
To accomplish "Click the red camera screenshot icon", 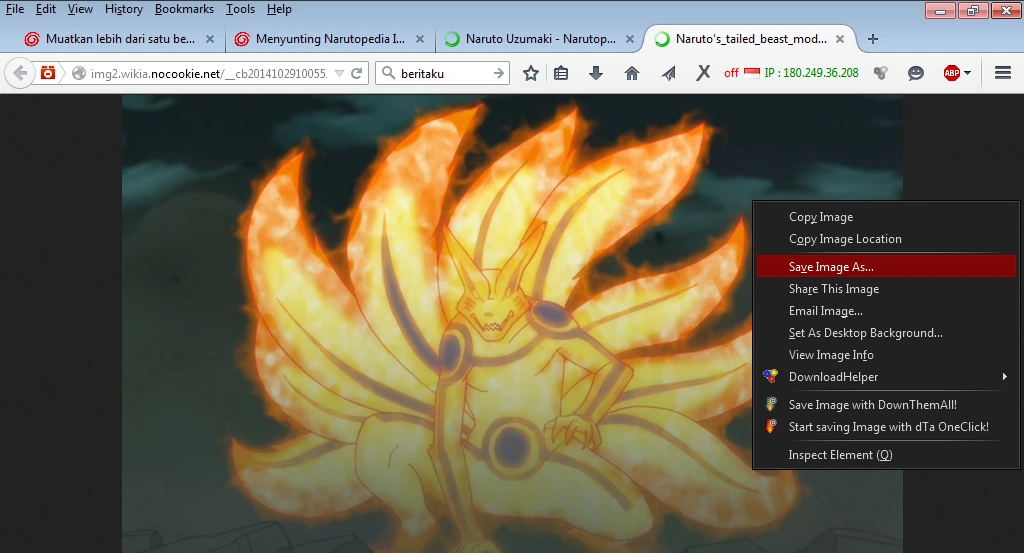I will 48,72.
